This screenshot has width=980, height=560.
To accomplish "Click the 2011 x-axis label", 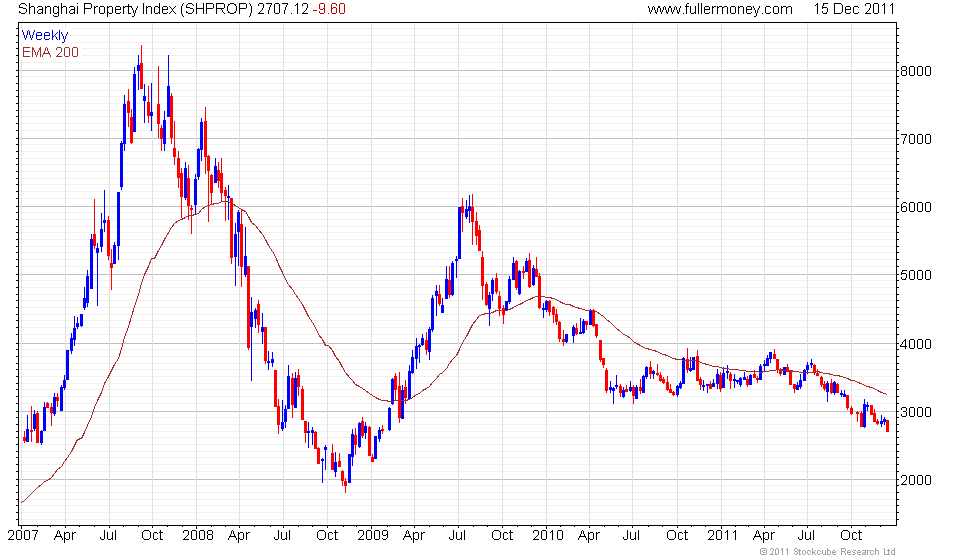I will 722,536.
